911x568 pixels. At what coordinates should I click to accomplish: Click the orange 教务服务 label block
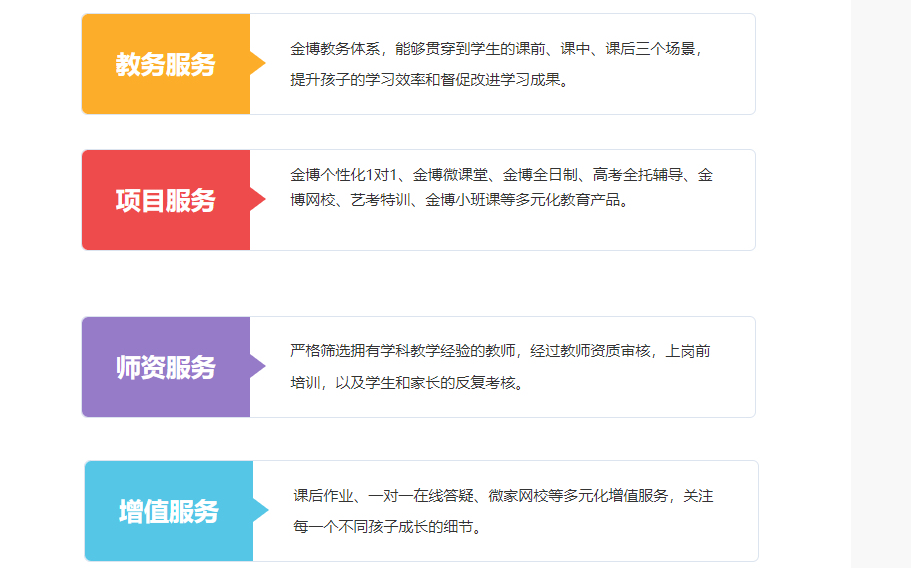166,64
